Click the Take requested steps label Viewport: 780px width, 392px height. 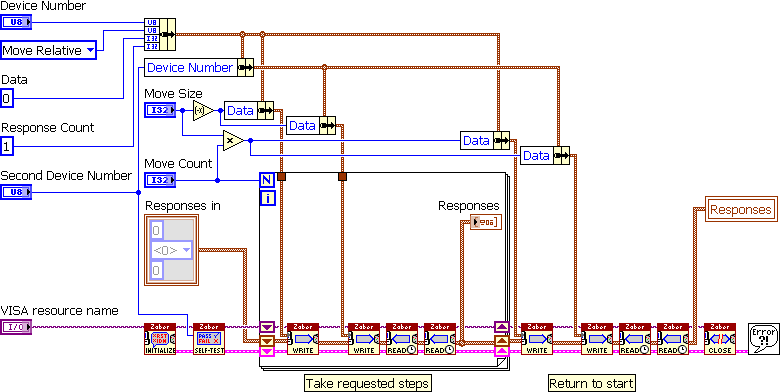[x=367, y=384]
